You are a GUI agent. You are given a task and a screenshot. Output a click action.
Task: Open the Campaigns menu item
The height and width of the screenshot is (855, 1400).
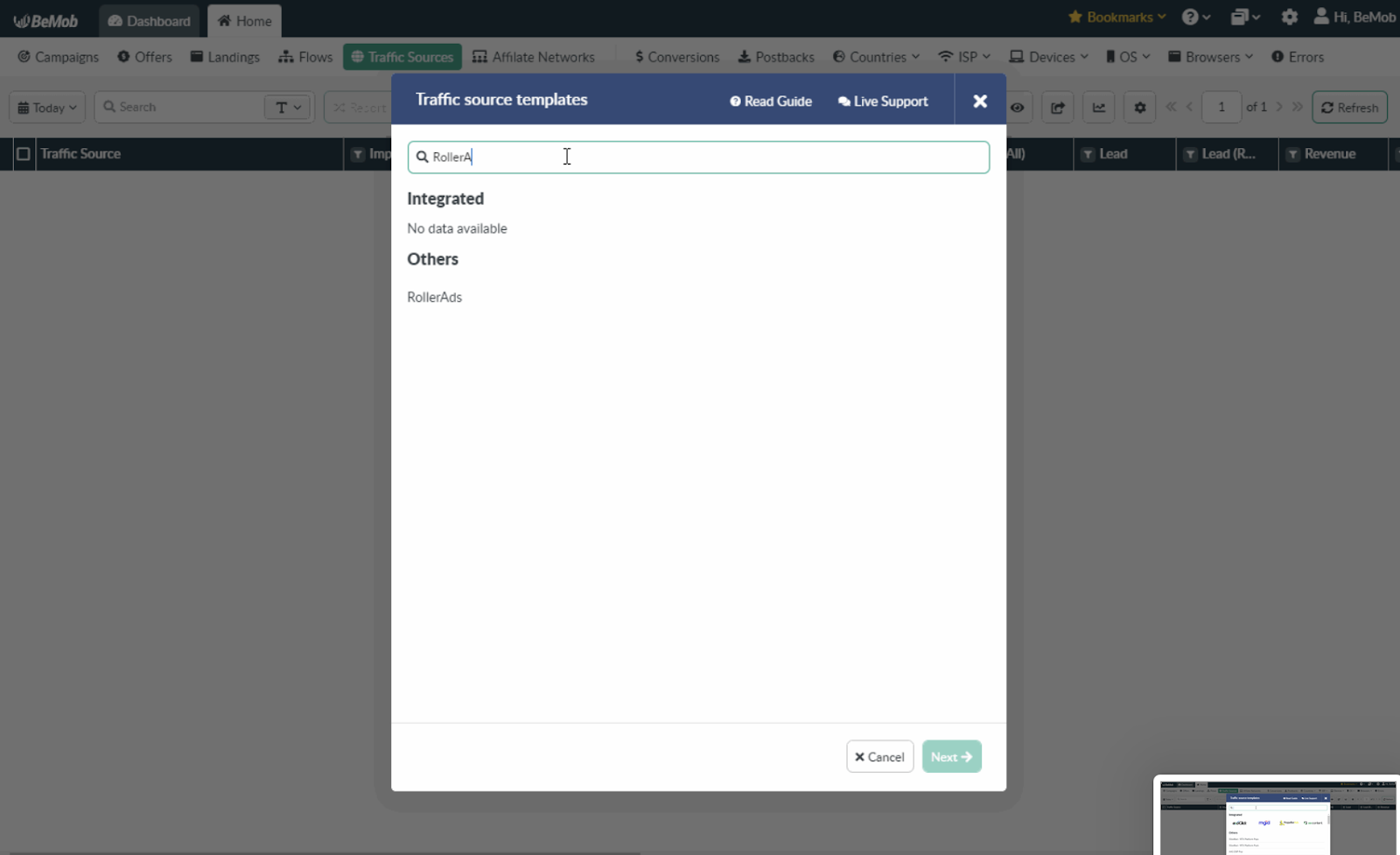59,57
